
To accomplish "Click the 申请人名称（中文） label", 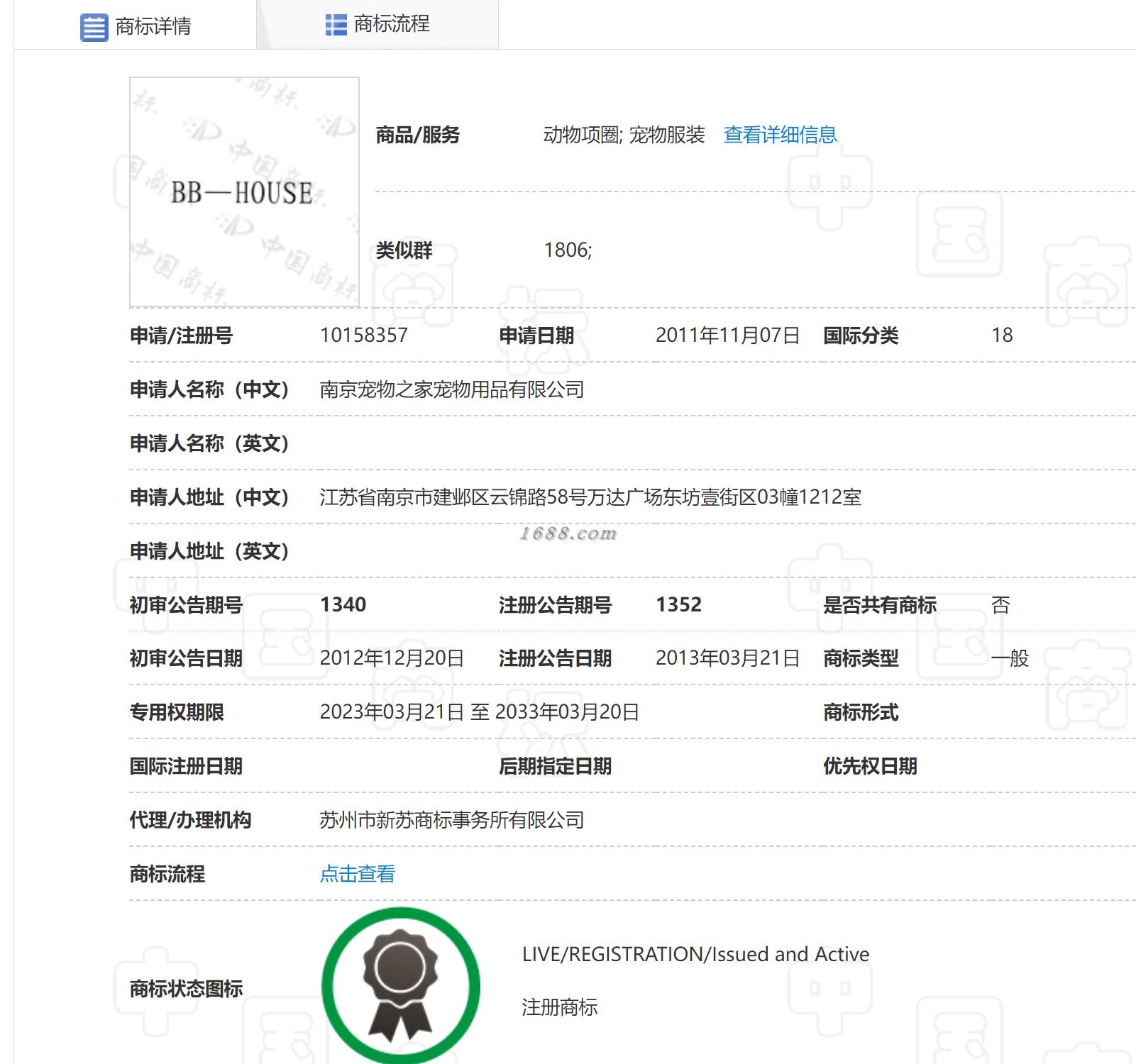I will [209, 389].
